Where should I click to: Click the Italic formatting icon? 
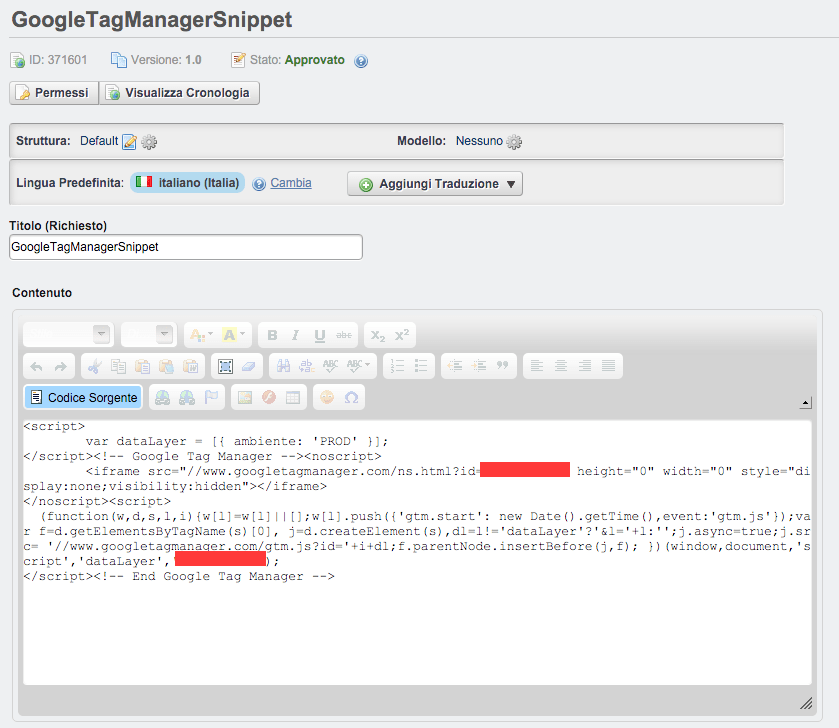pos(295,335)
